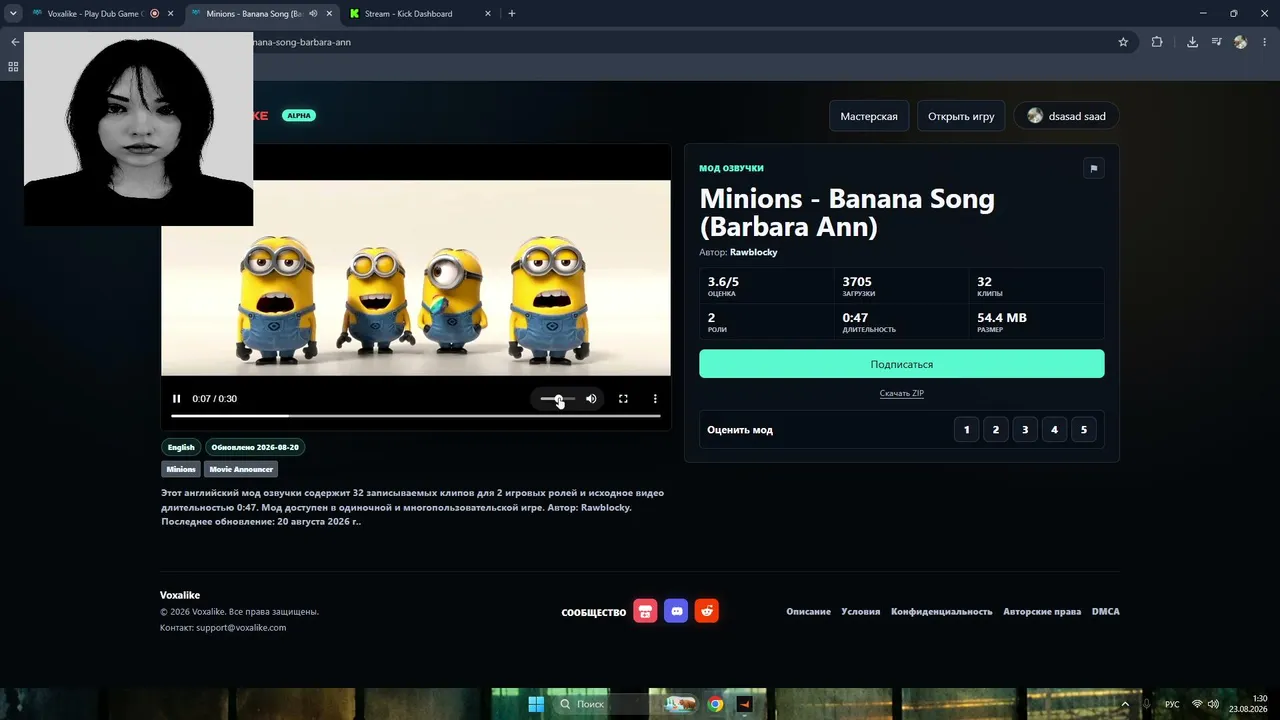Screen dimensions: 1280x720
Task: Mute the audio indicator on the Minions tab
Action: 313,14
